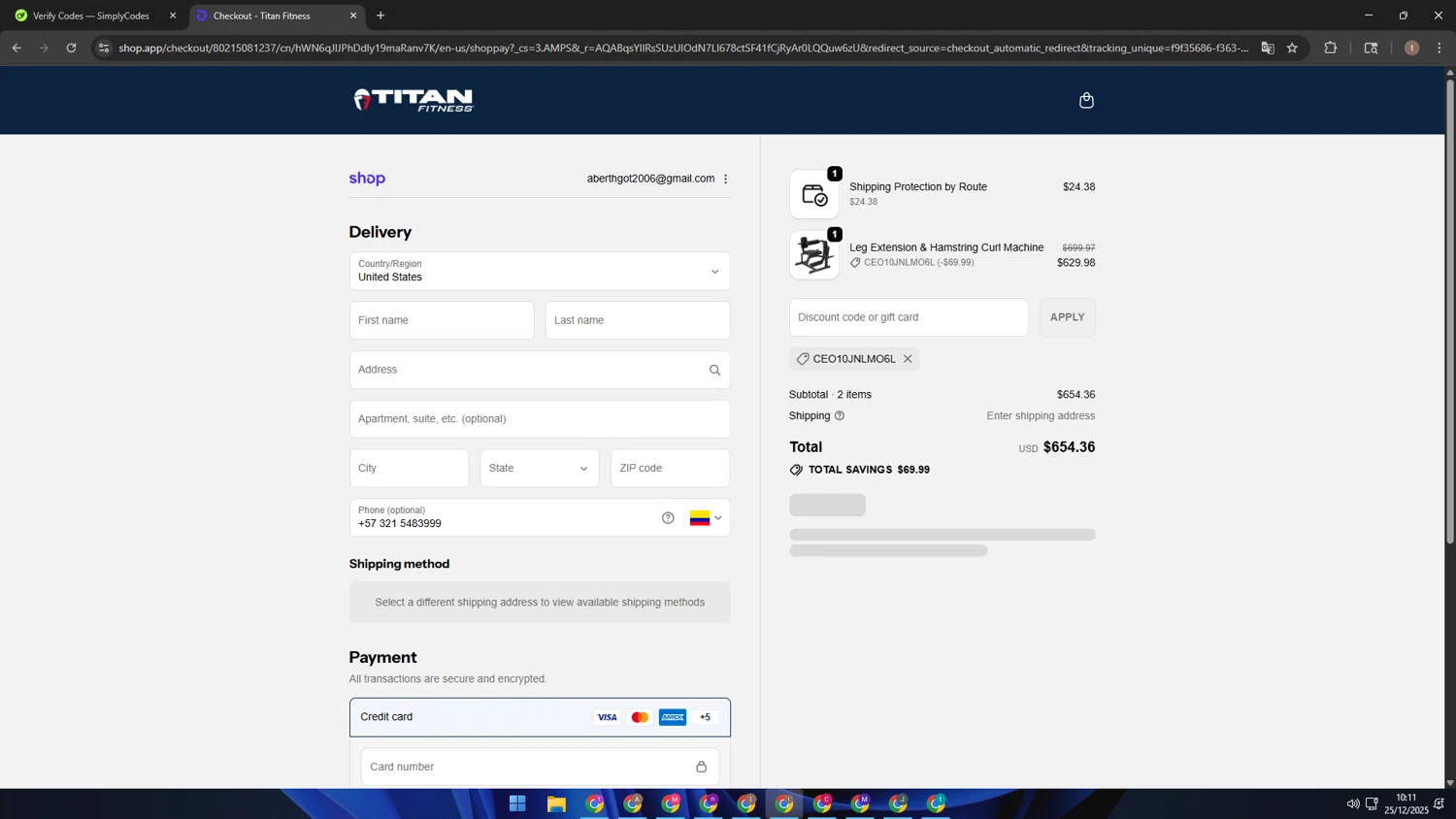Image resolution: width=1456 pixels, height=819 pixels.
Task: Bookmark this page with the star icon
Action: click(1292, 48)
